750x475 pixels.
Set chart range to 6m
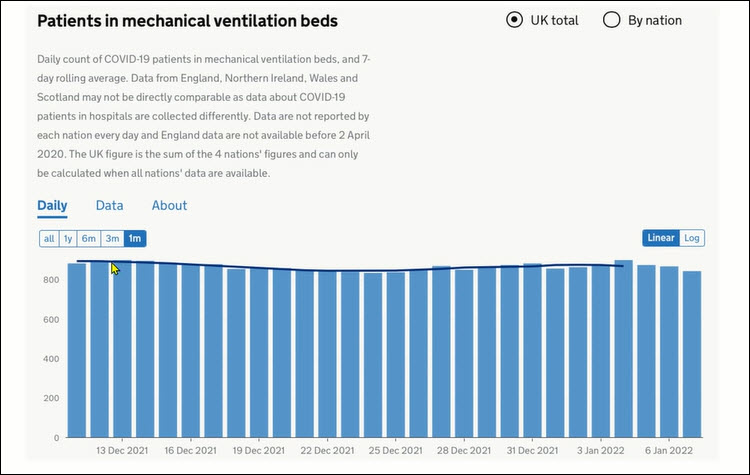coord(89,238)
